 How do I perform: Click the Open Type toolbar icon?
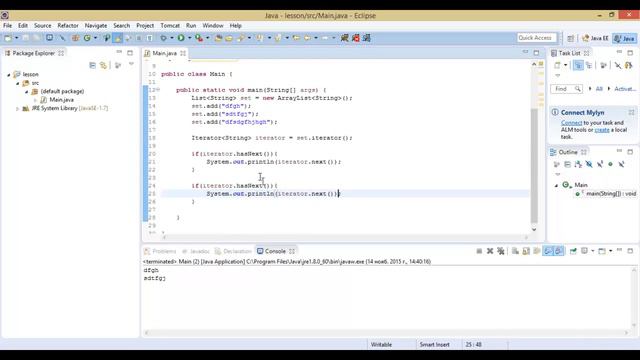tap(218, 38)
